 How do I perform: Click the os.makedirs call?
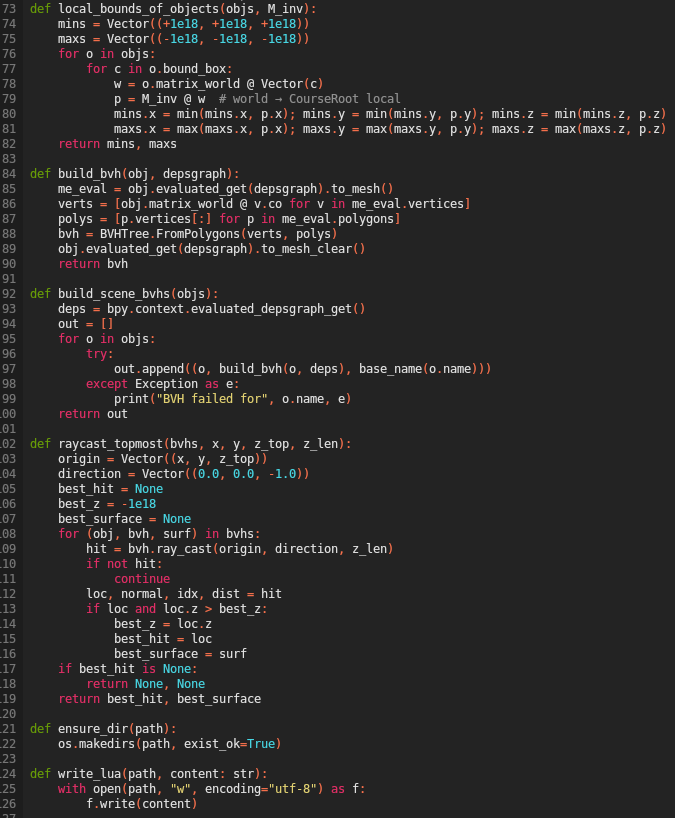(99, 743)
